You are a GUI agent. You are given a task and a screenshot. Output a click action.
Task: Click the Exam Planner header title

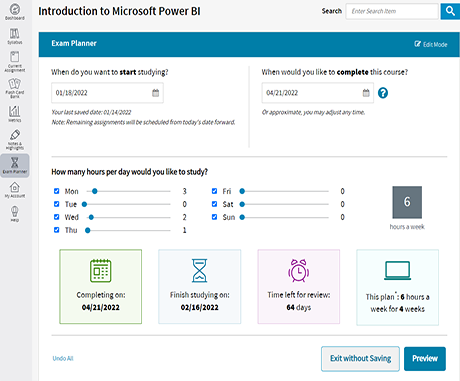(x=74, y=43)
